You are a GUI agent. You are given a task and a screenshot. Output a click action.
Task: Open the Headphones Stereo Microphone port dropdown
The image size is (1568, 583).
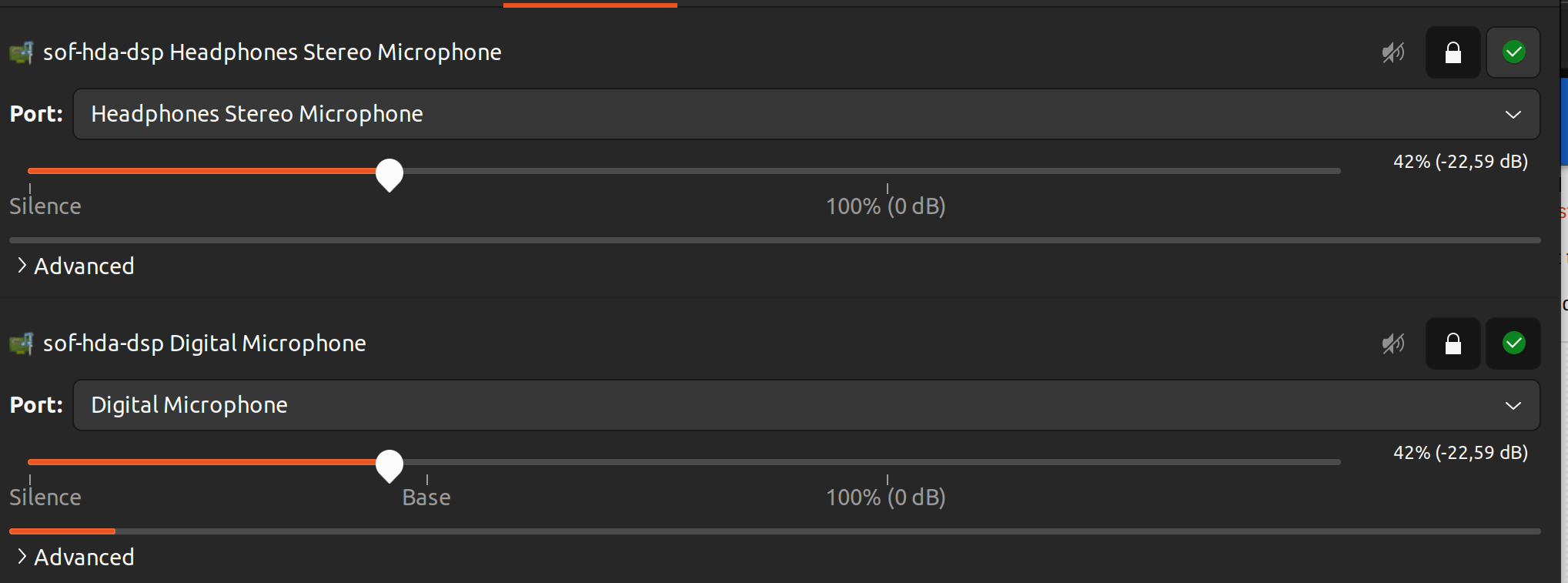pyautogui.click(x=1513, y=113)
